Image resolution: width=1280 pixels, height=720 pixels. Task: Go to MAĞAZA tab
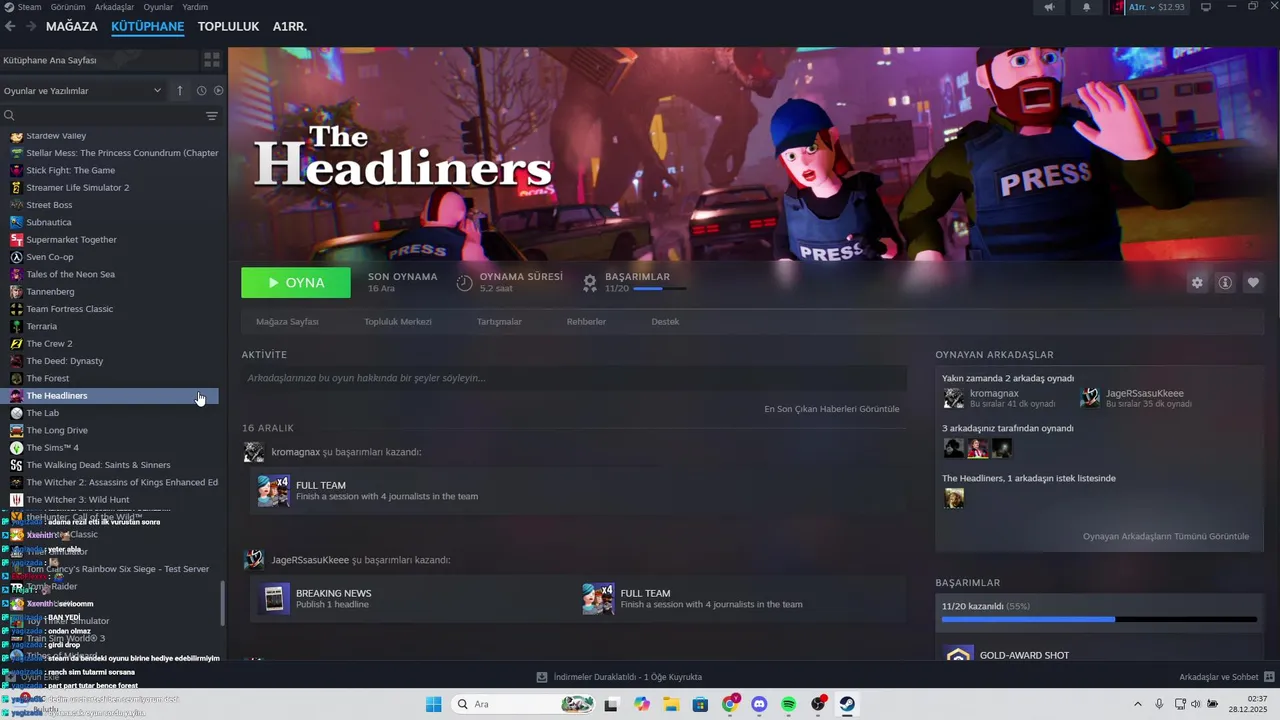[x=72, y=26]
